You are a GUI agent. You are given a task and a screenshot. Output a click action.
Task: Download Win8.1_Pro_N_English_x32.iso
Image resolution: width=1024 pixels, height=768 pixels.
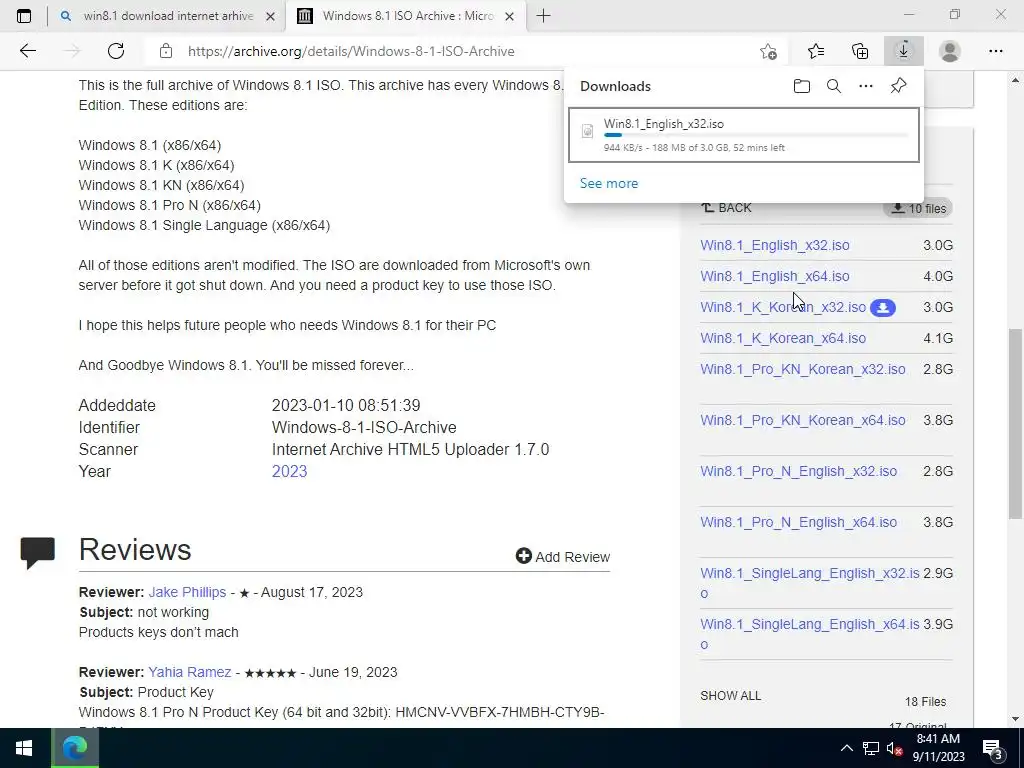pos(799,471)
